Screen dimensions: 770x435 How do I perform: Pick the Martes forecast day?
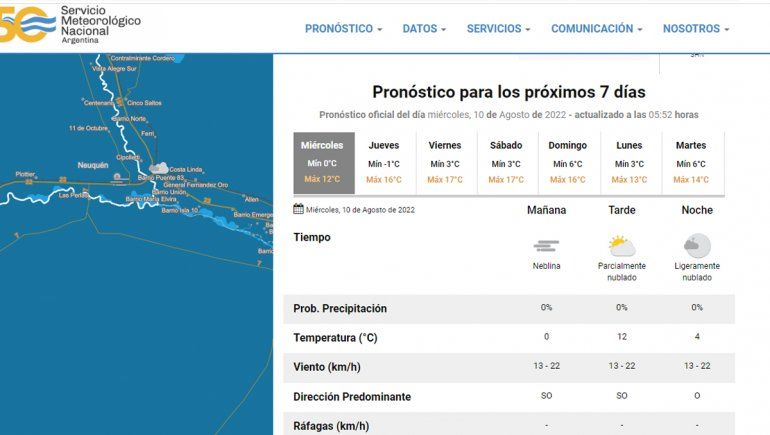click(691, 162)
